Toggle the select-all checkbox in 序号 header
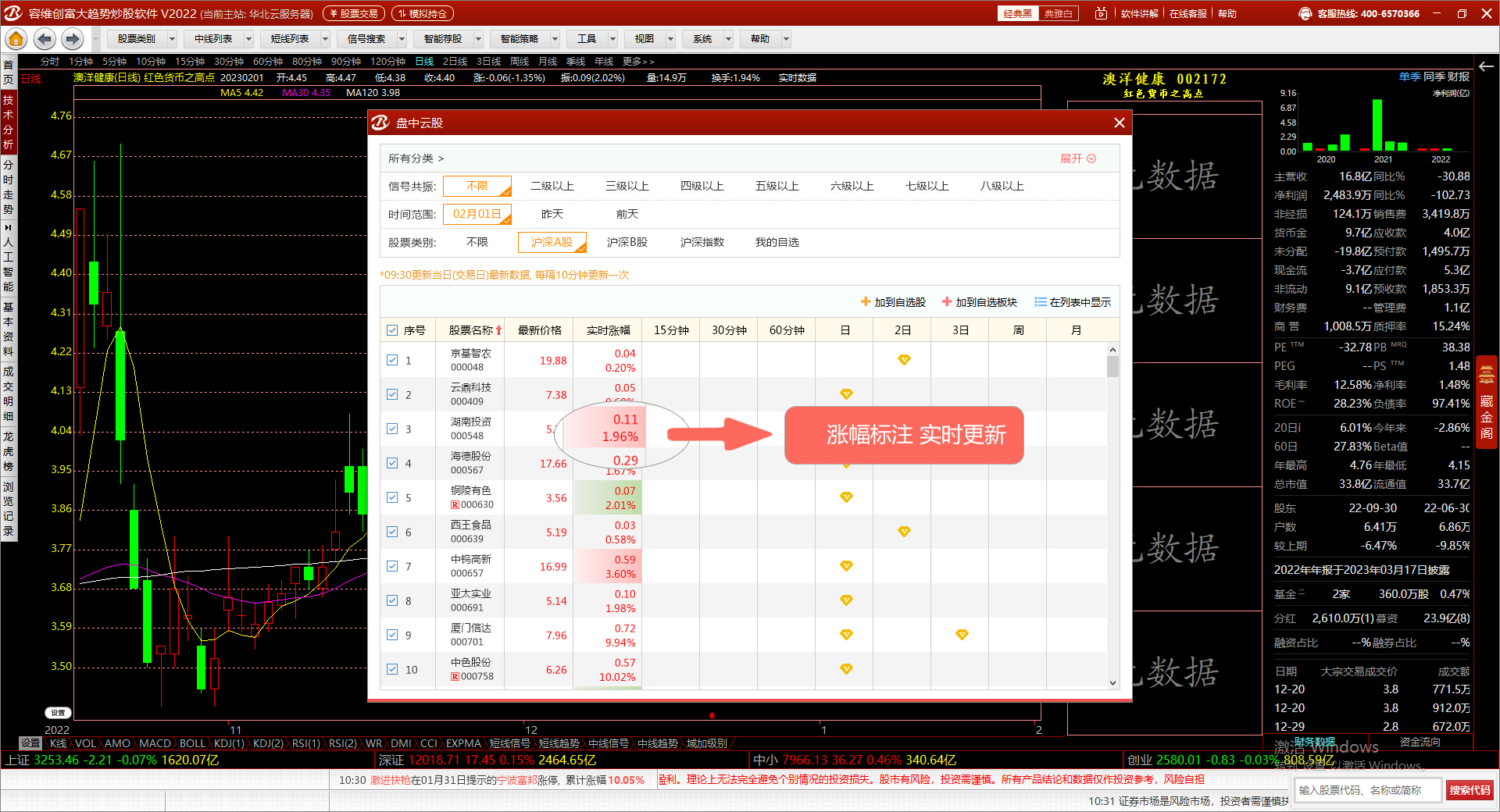This screenshot has height=812, width=1500. click(392, 330)
